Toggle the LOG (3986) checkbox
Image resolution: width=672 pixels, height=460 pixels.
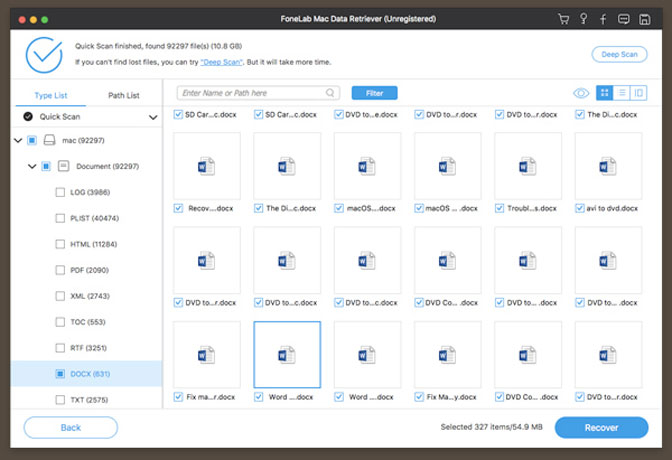(60, 192)
